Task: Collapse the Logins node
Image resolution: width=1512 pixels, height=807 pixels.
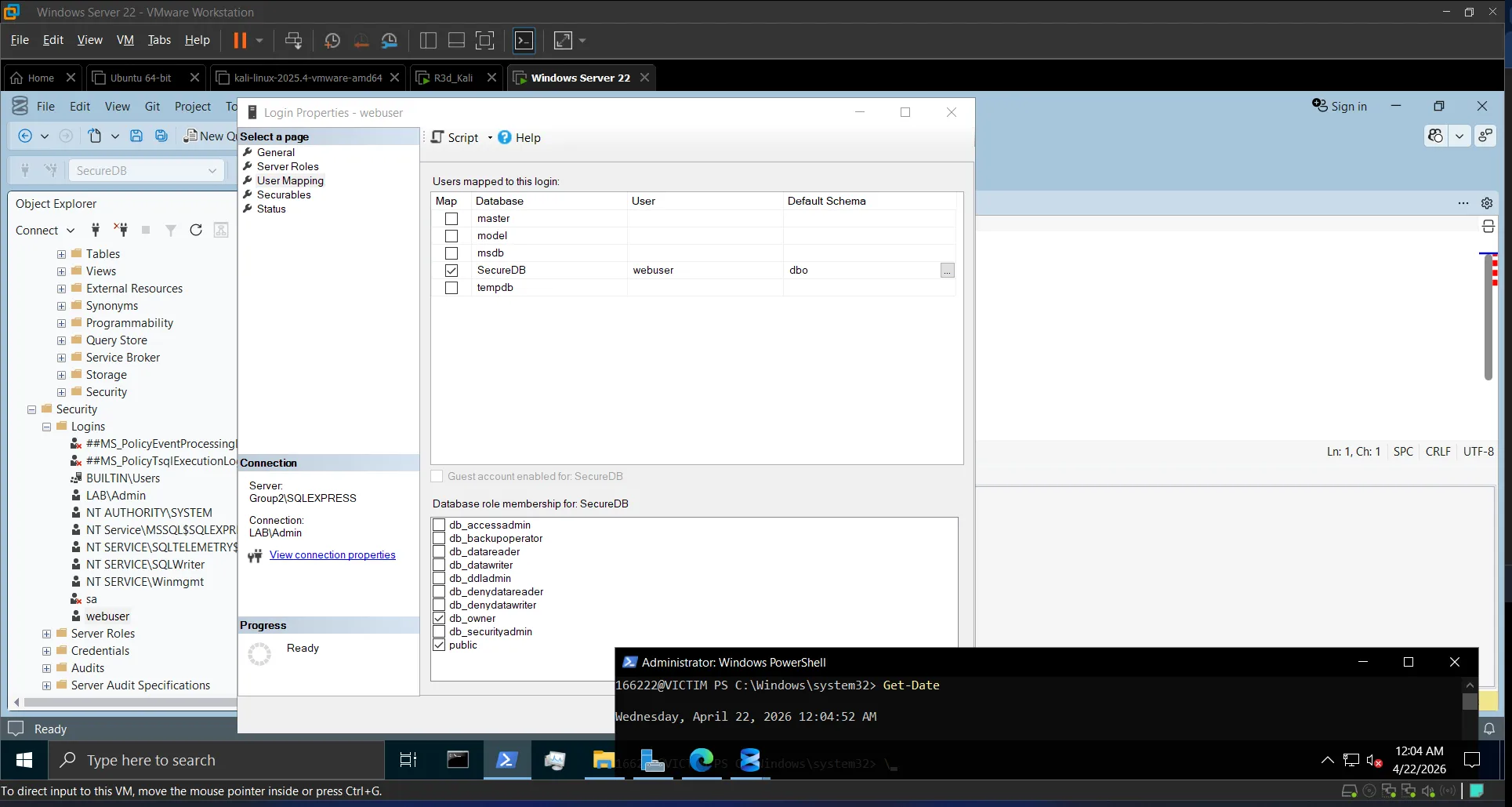Action: 46,427
